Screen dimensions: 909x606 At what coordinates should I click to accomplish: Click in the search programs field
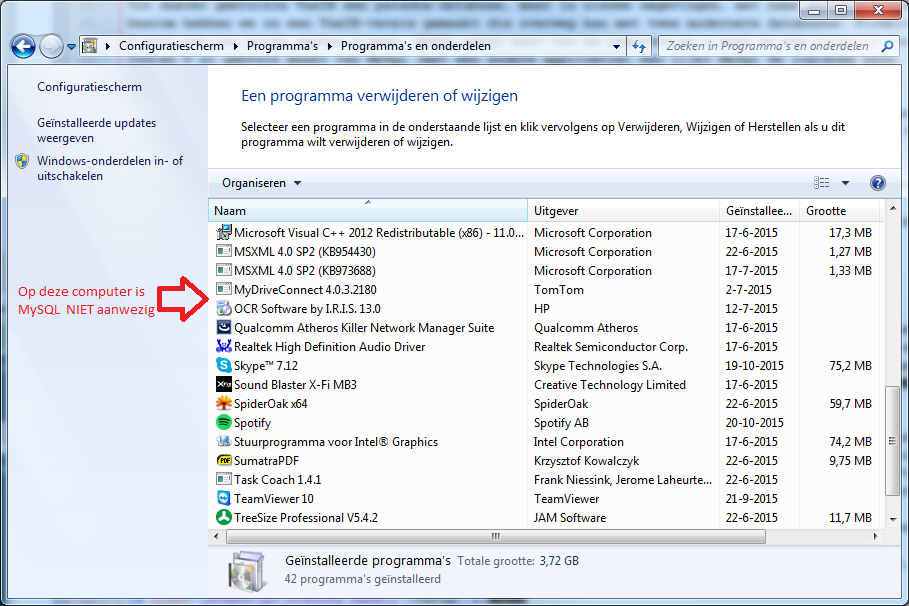(x=766, y=46)
